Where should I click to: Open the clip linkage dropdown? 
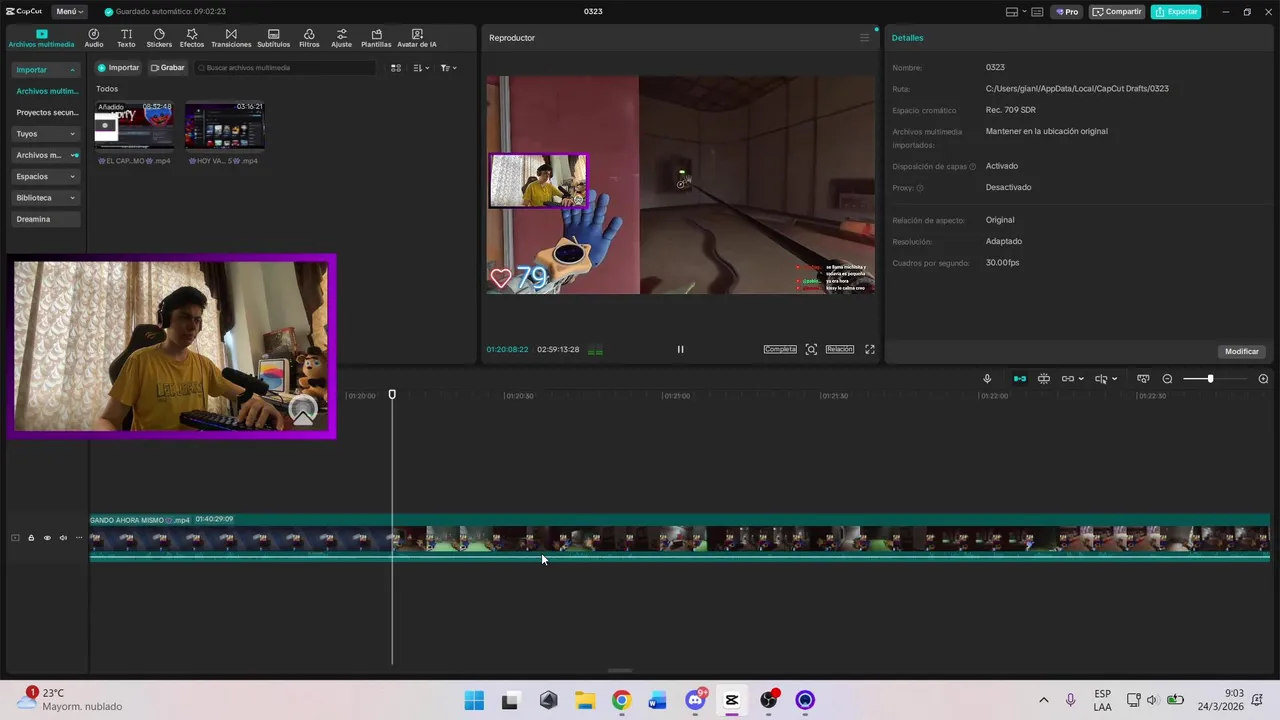tap(1072, 379)
